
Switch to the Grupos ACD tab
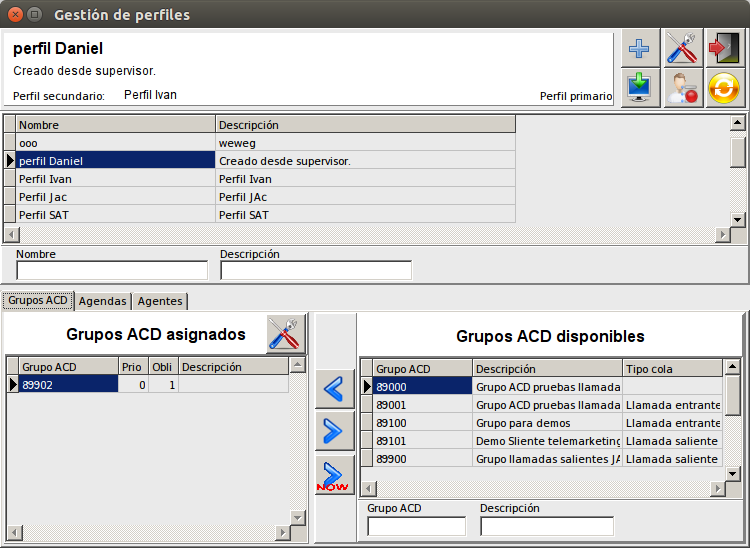[38, 301]
